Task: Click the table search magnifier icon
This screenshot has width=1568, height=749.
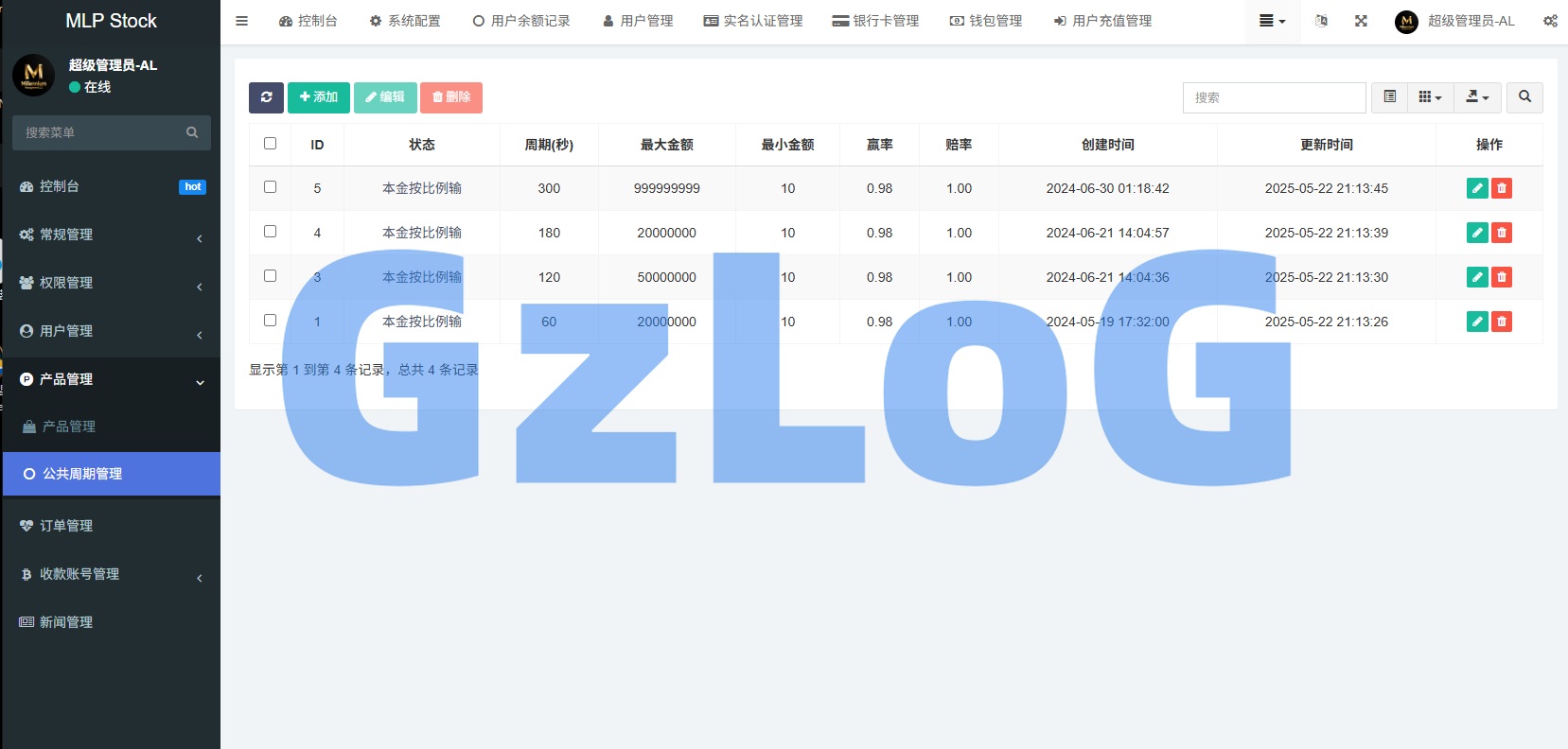Action: tap(1524, 97)
